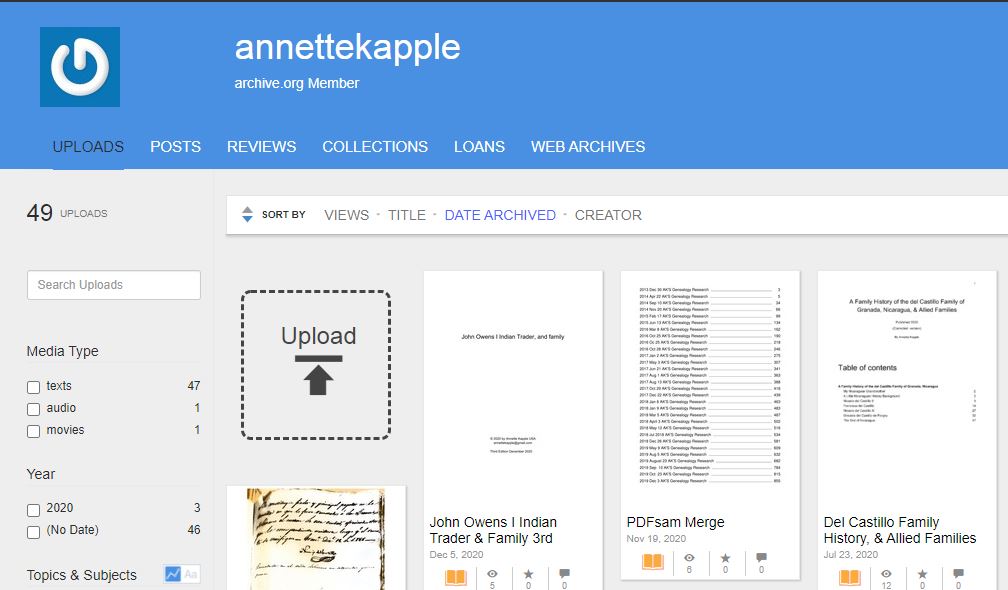Click the Search Uploads input field
Viewport: 1008px width, 590px height.
pos(114,285)
